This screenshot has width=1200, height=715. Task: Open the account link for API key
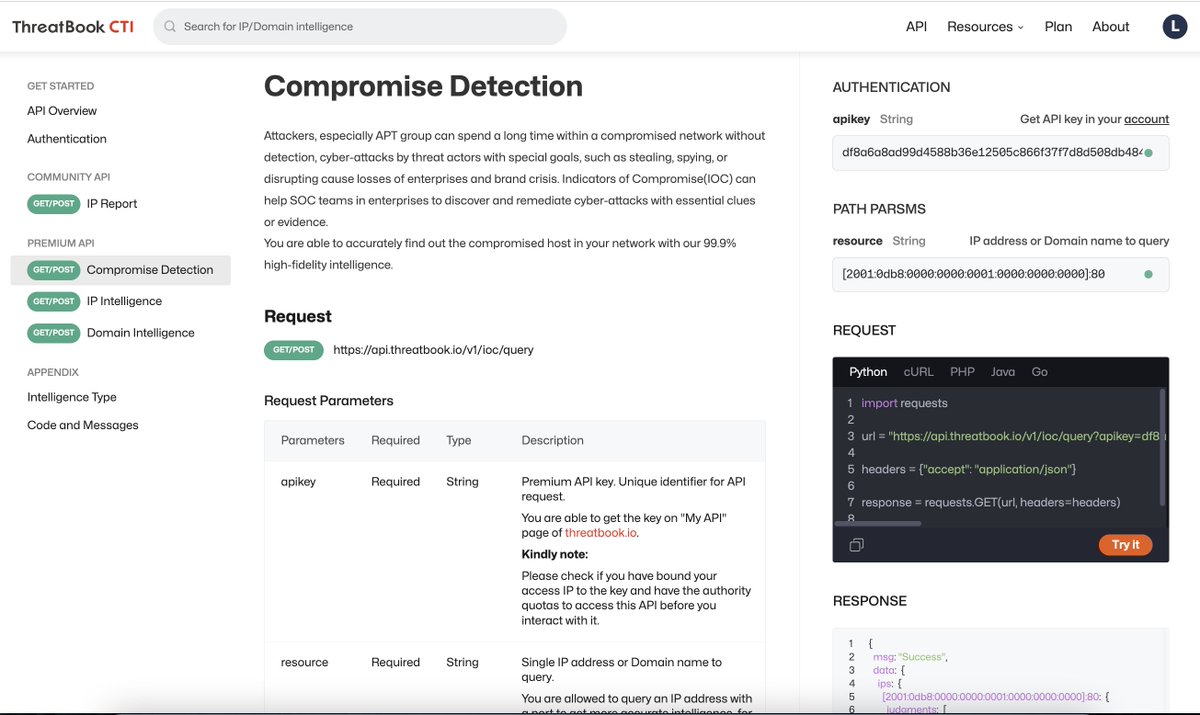1146,118
